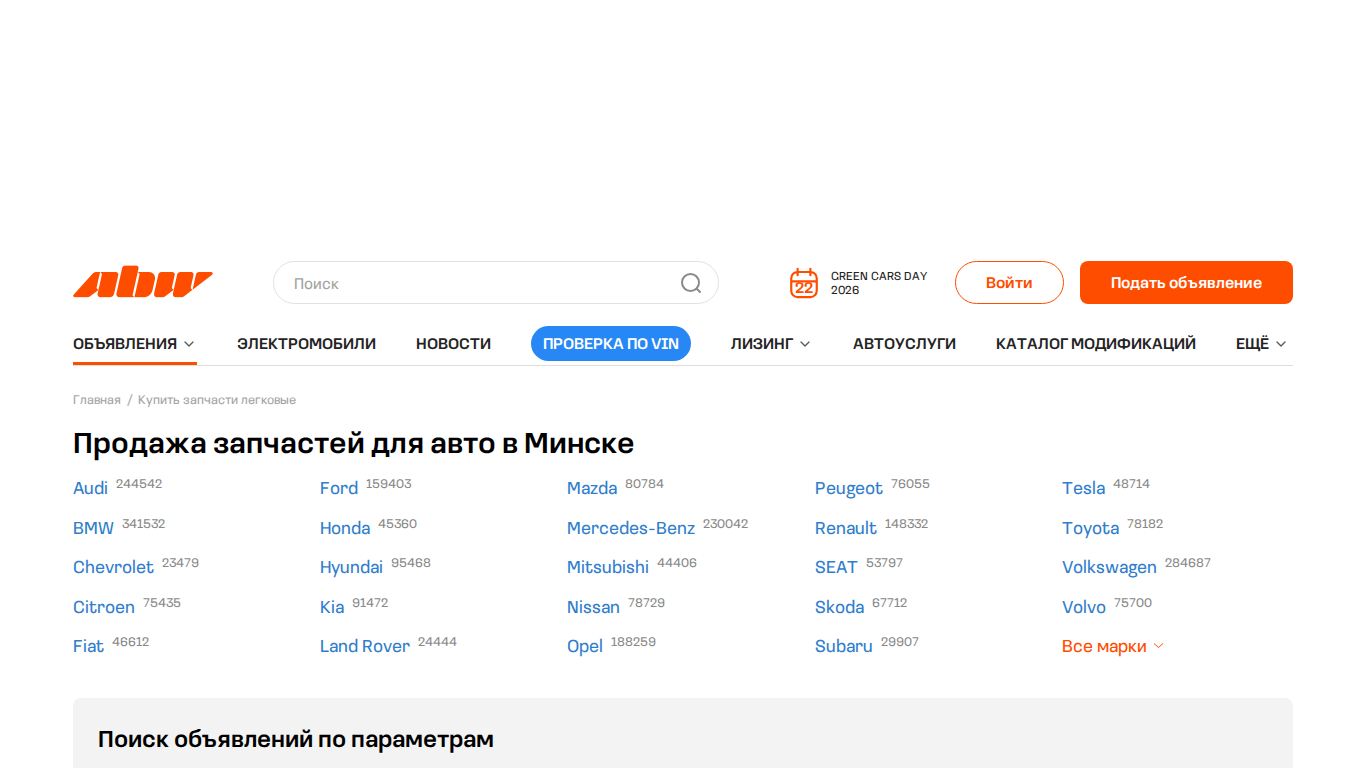Open Opel parts listings
The height and width of the screenshot is (768, 1366).
click(585, 646)
